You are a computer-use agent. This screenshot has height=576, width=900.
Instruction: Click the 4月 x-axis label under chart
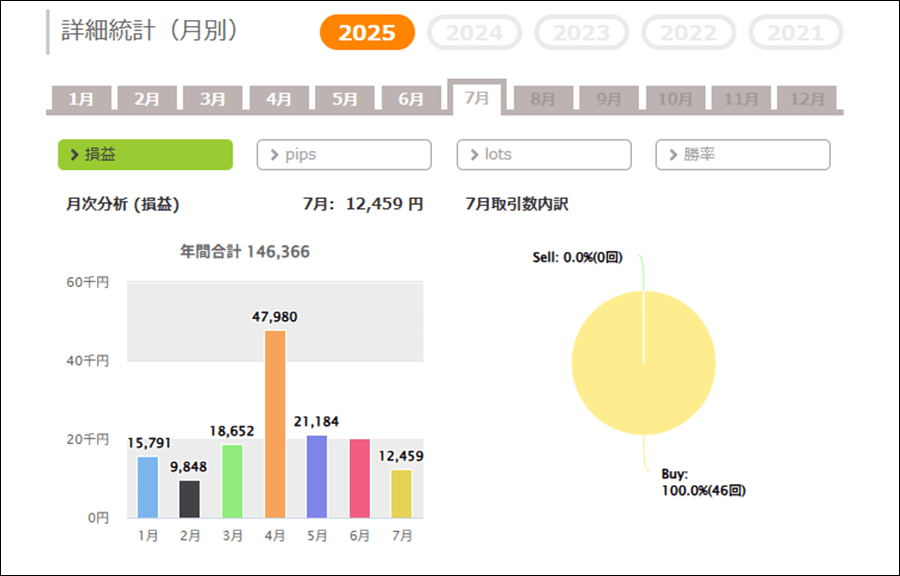click(x=275, y=536)
